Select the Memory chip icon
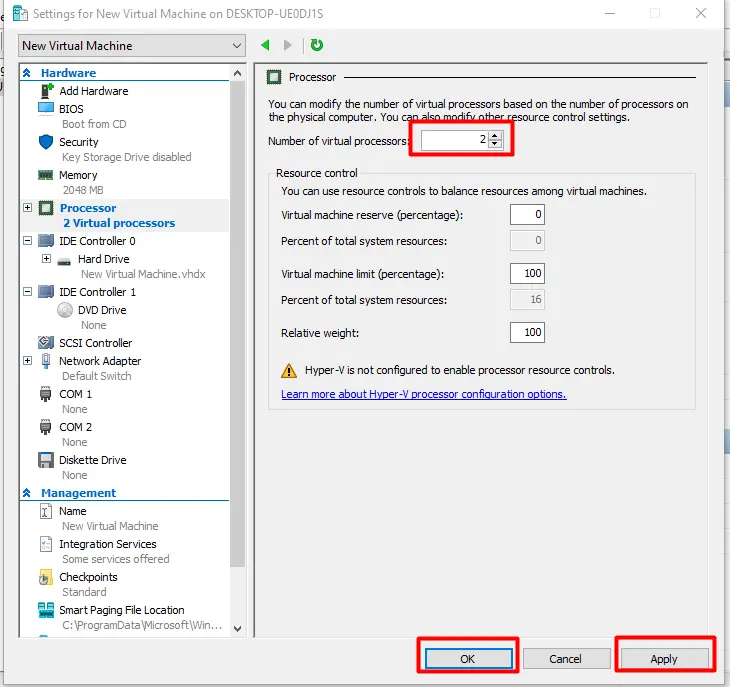730x687 pixels. tap(46, 175)
